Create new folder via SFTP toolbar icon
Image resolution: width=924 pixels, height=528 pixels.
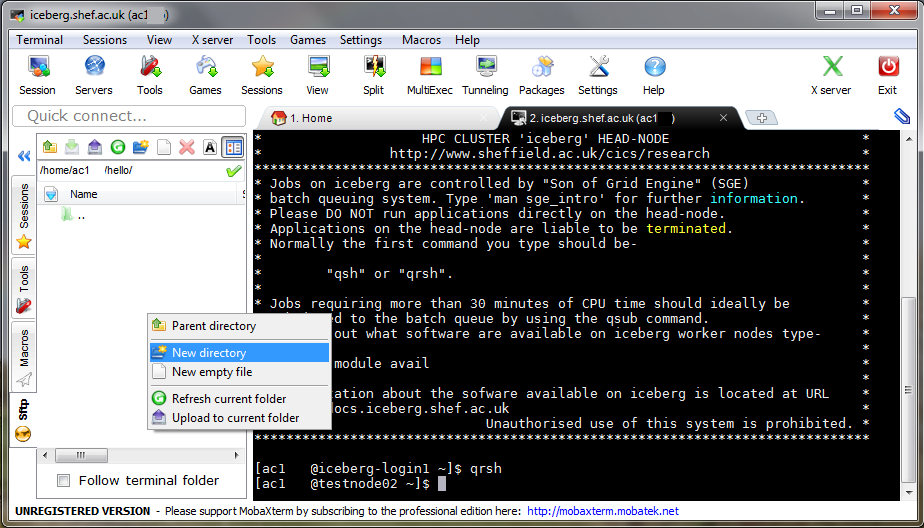pyautogui.click(x=141, y=147)
